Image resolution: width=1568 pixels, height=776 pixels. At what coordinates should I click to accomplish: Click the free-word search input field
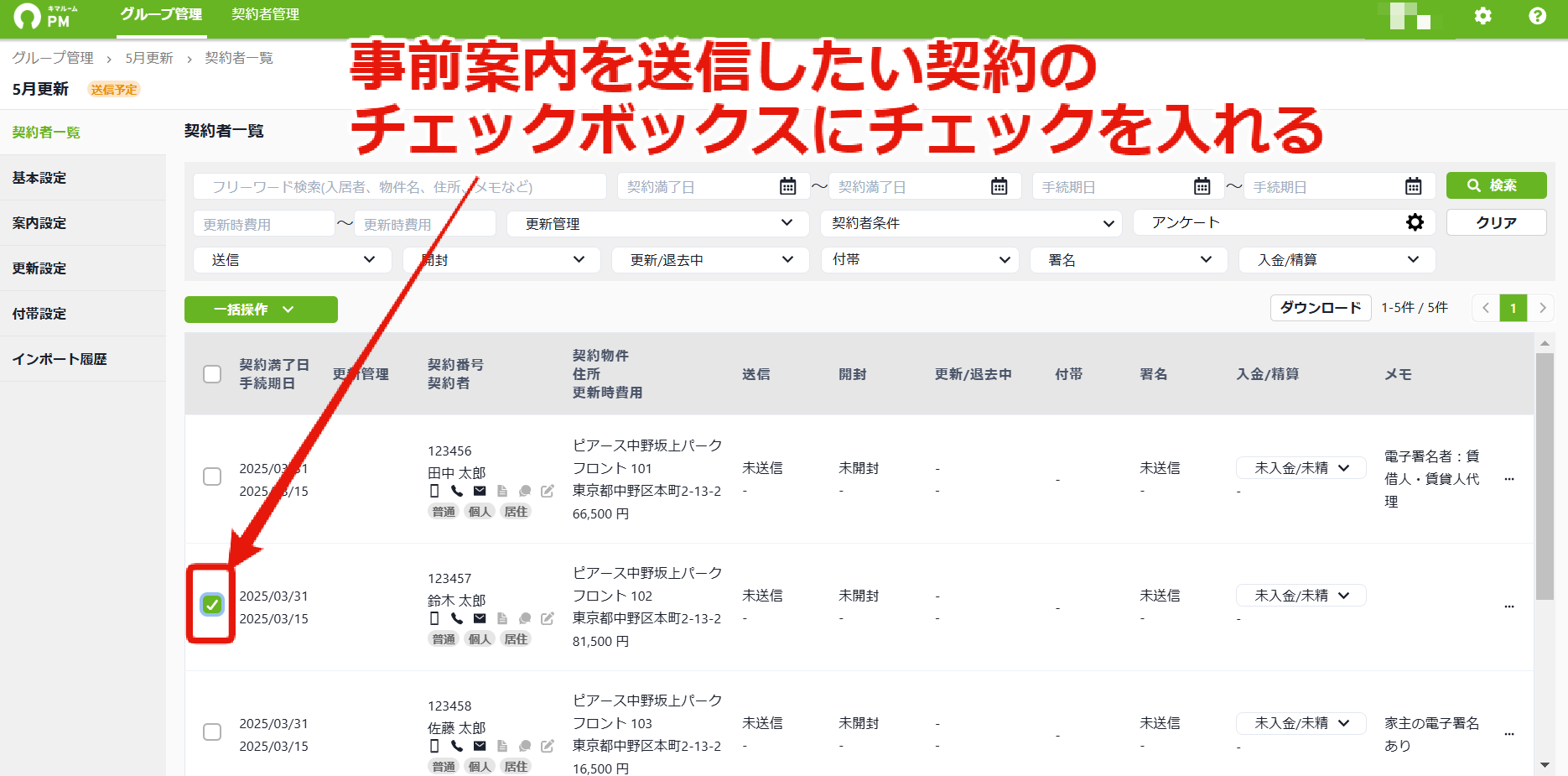pyautogui.click(x=400, y=186)
